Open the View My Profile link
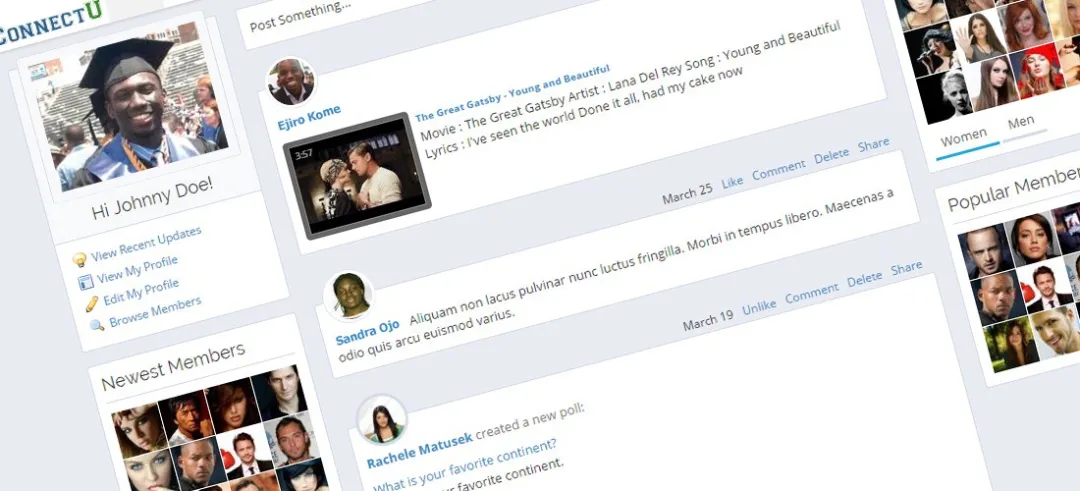Screen dimensions: 1080x491 coord(137,269)
